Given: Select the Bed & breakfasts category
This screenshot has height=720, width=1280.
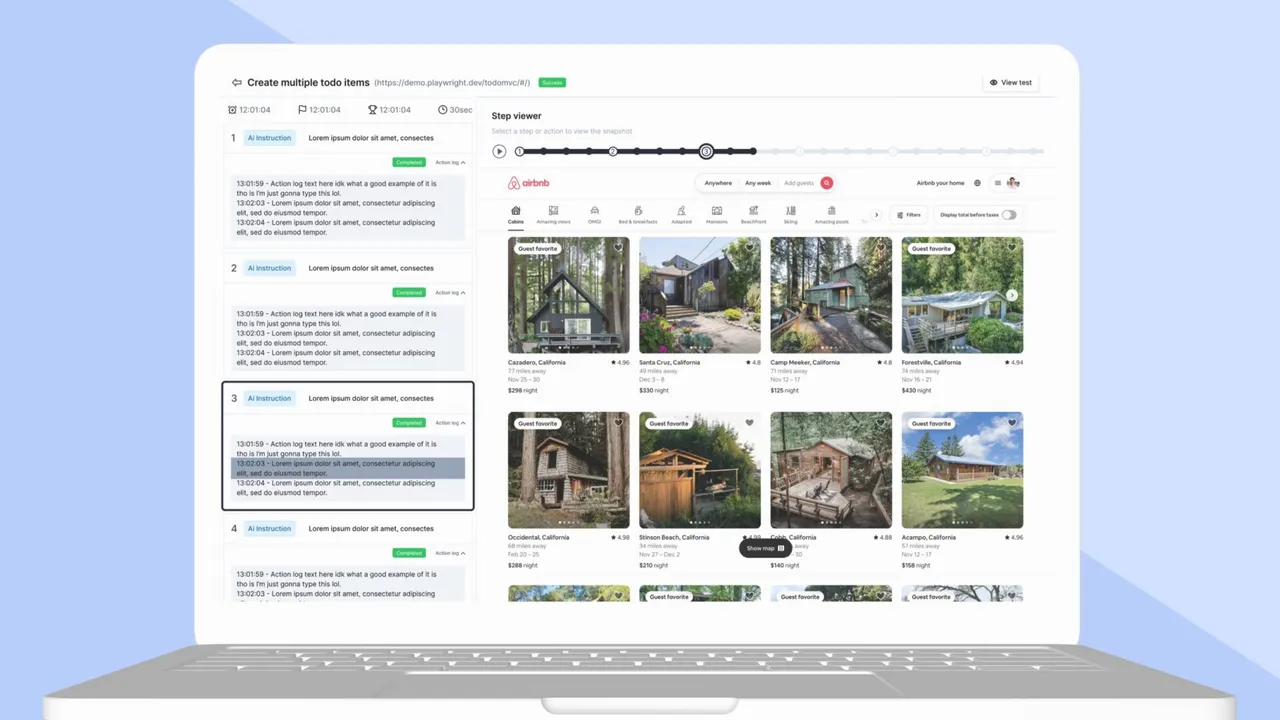Looking at the screenshot, I should [x=638, y=215].
